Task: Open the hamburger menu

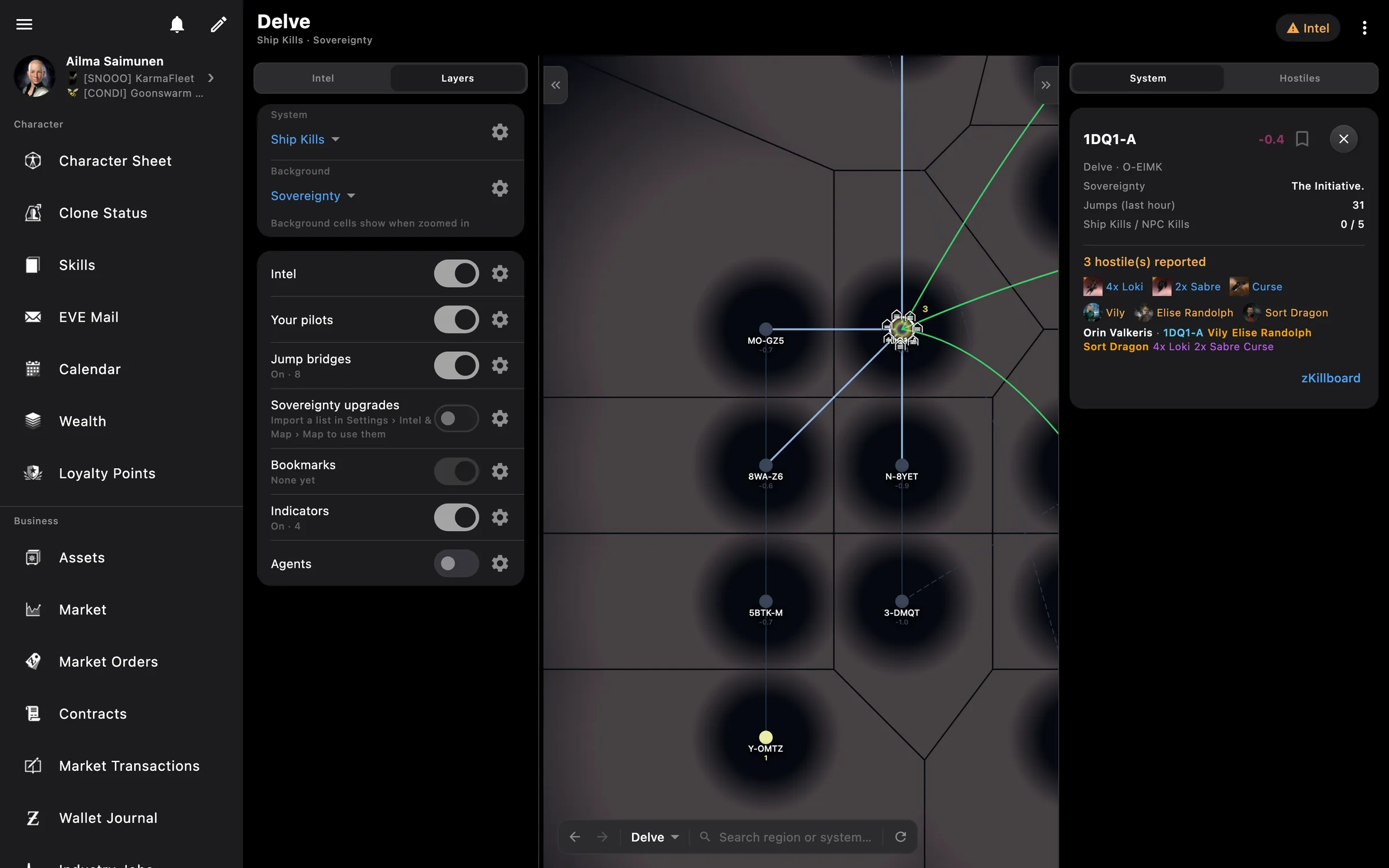Action: point(24,24)
